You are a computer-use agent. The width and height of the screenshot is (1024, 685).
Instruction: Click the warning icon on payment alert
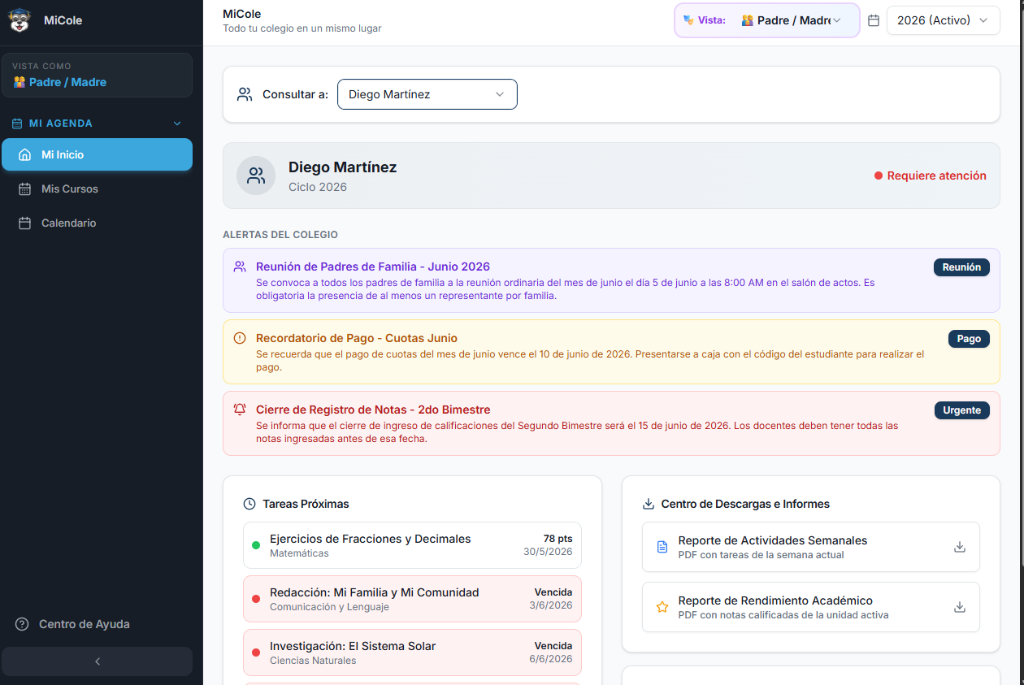click(x=240, y=338)
